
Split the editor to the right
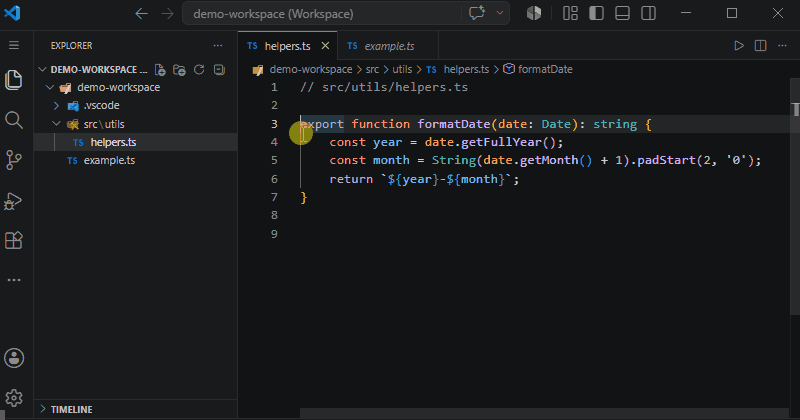click(x=760, y=45)
